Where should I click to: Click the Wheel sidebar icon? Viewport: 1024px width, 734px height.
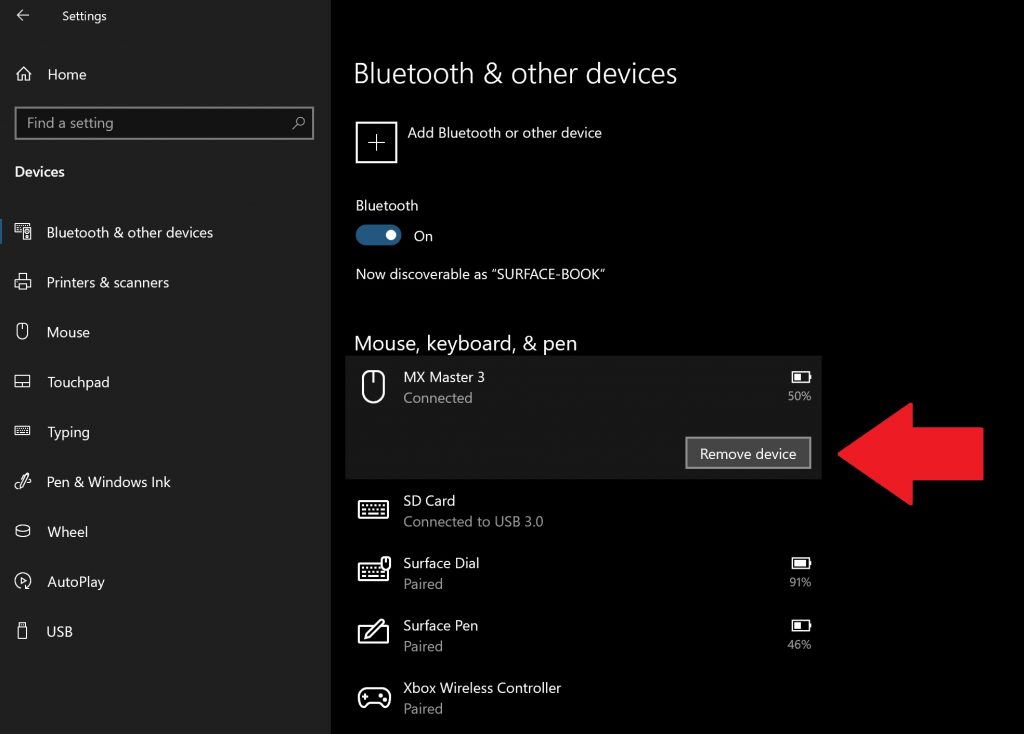[23, 531]
